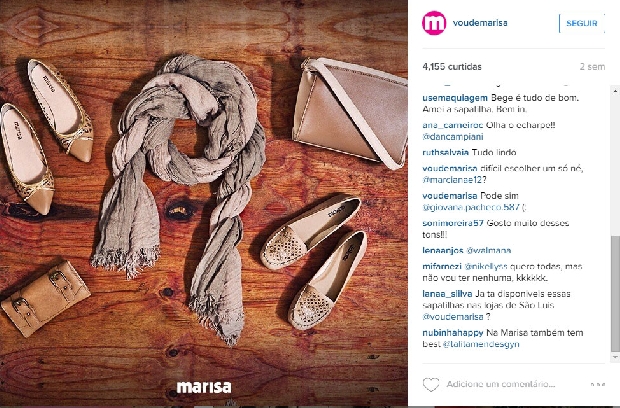Open the usemaquiagem commenter profile
Viewport: 620px width, 408px height.
point(455,98)
